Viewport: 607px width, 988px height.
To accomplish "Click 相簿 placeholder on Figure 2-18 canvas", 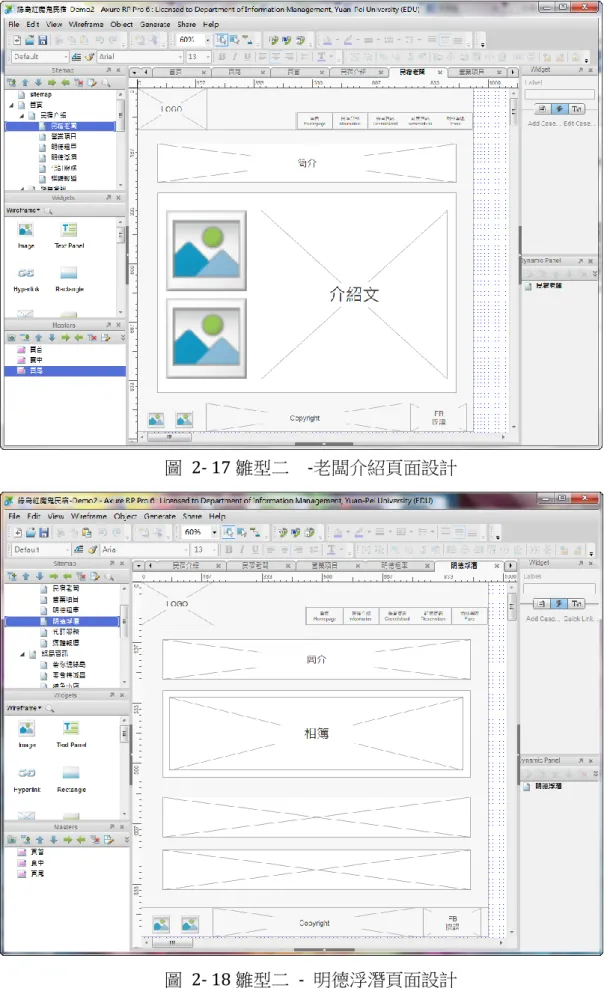I will 316,733.
